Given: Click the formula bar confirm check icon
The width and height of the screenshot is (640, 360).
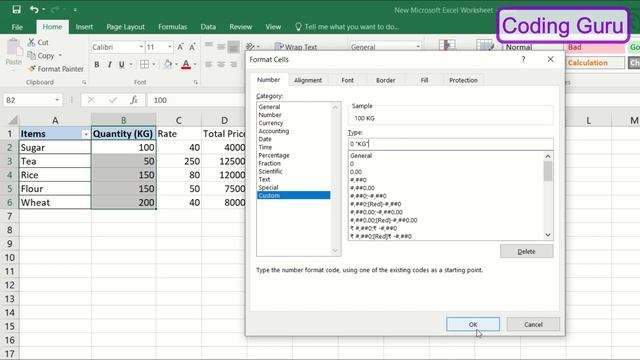Looking at the screenshot, I should coord(113,100).
